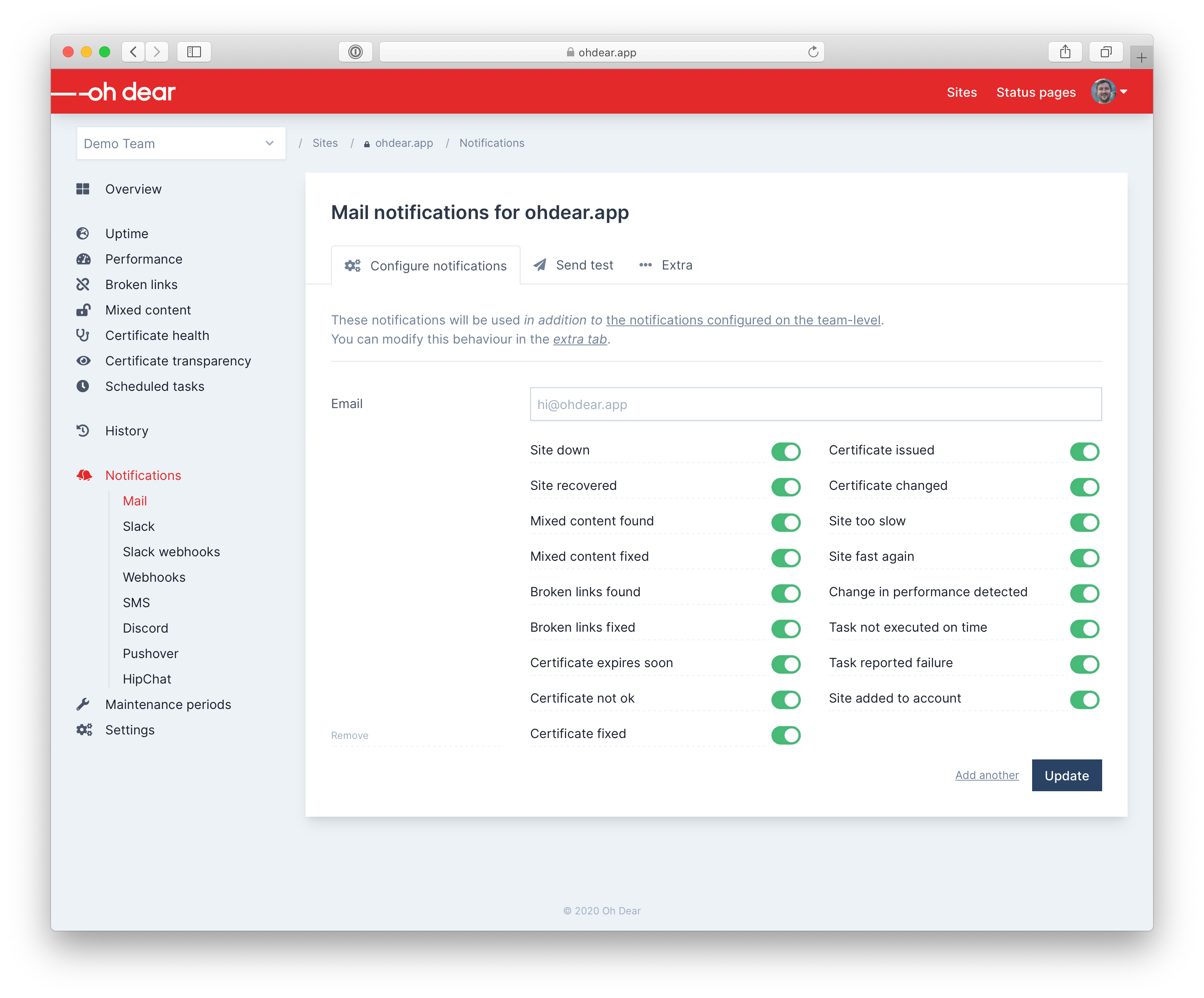The height and width of the screenshot is (998, 1204).
Task: Toggle the Site down notification off
Action: (x=787, y=450)
